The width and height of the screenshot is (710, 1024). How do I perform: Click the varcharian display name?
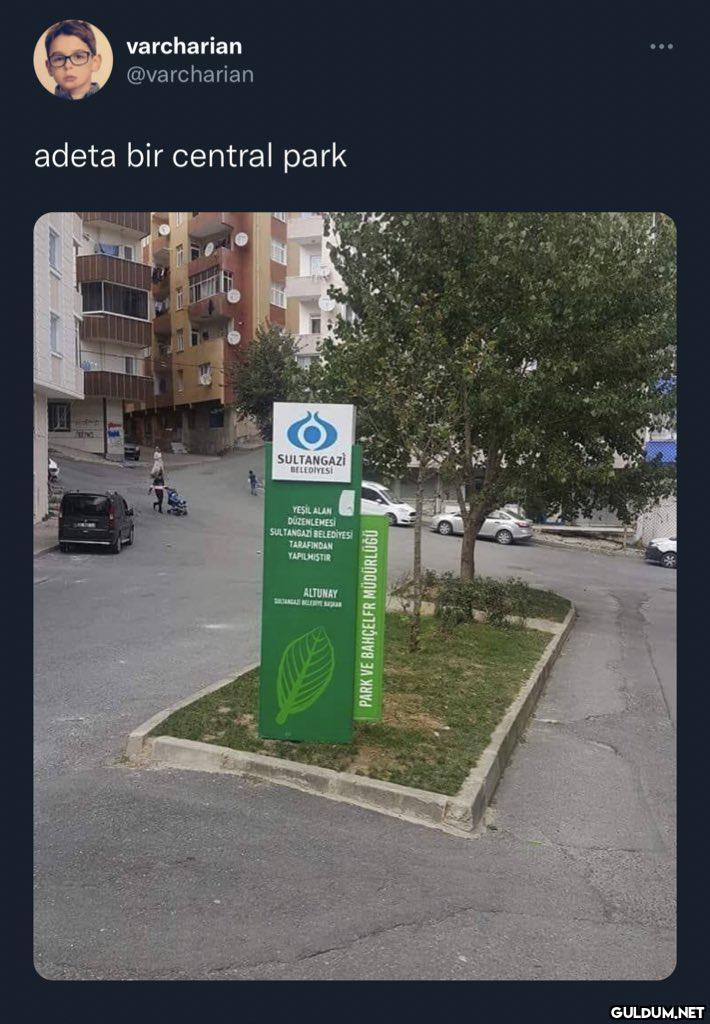tap(184, 46)
